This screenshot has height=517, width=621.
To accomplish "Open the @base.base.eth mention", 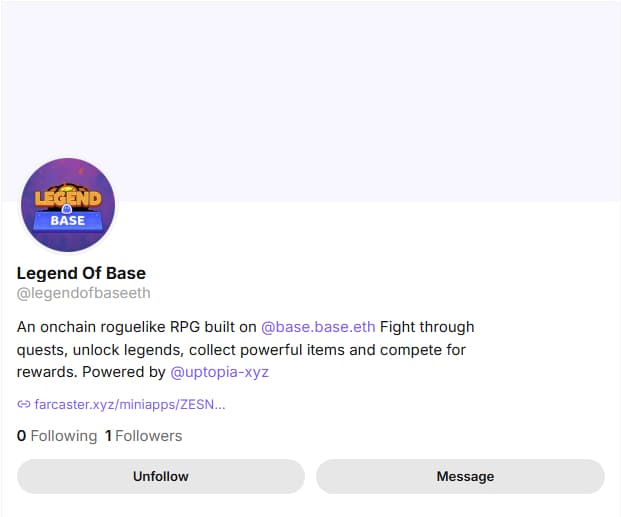I will point(318,327).
